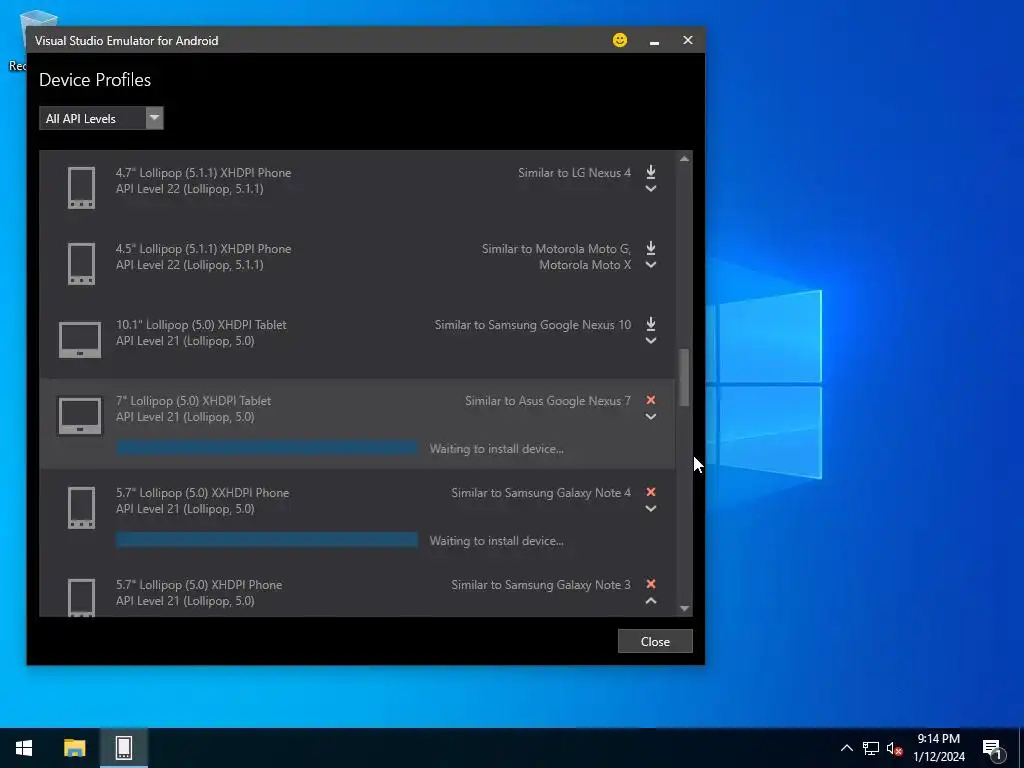This screenshot has height=768, width=1024.
Task: Download the Samsung Google Nexus 10 profile
Action: [650, 324]
